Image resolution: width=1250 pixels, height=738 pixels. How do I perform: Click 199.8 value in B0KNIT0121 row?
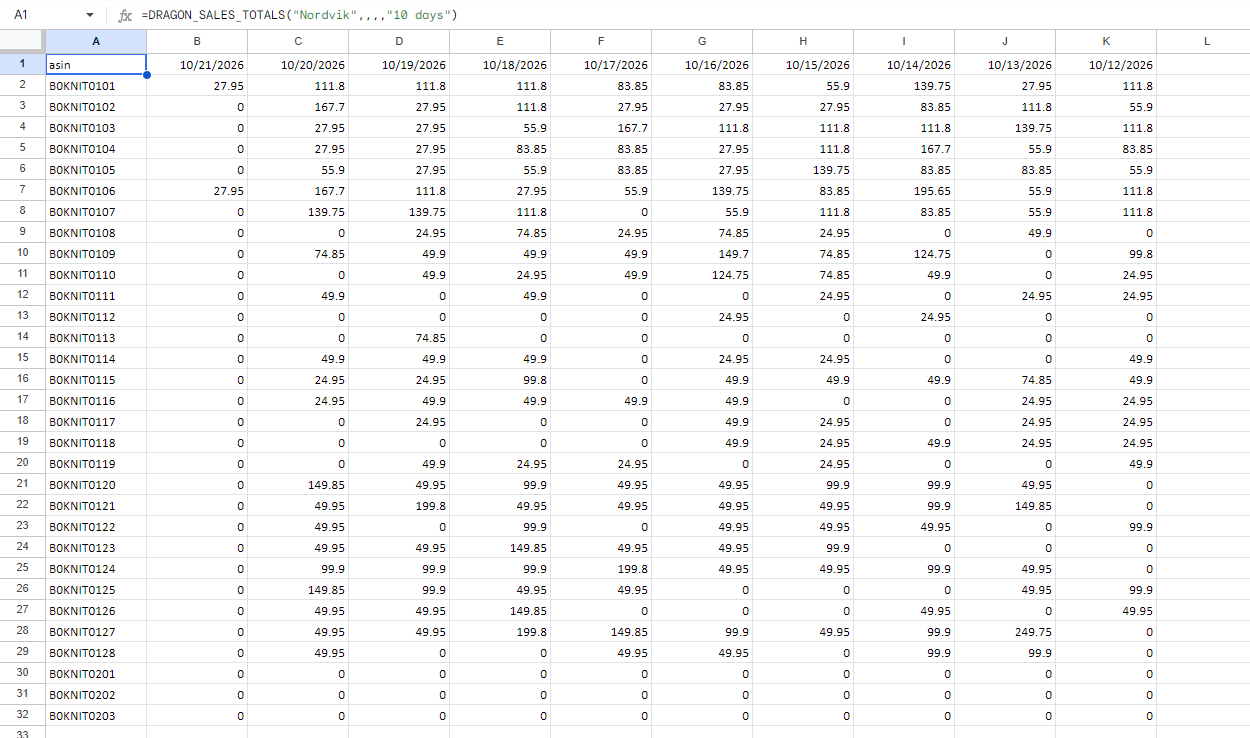click(399, 505)
